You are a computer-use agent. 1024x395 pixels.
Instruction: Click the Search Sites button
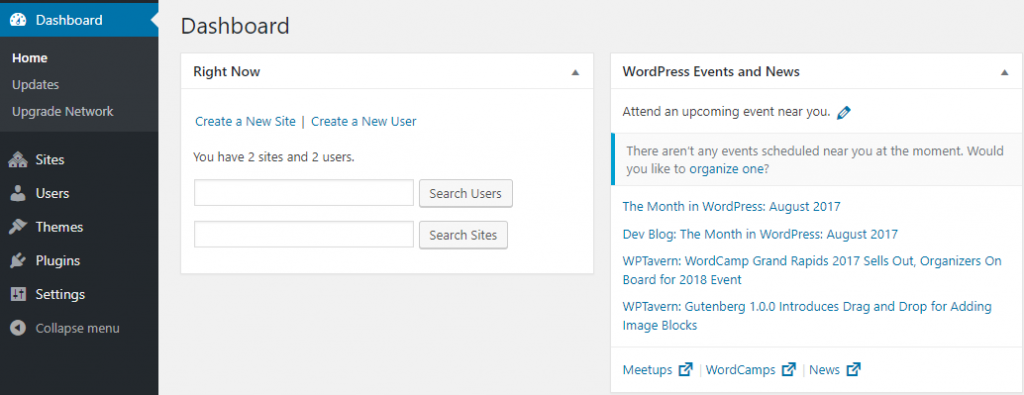point(463,235)
